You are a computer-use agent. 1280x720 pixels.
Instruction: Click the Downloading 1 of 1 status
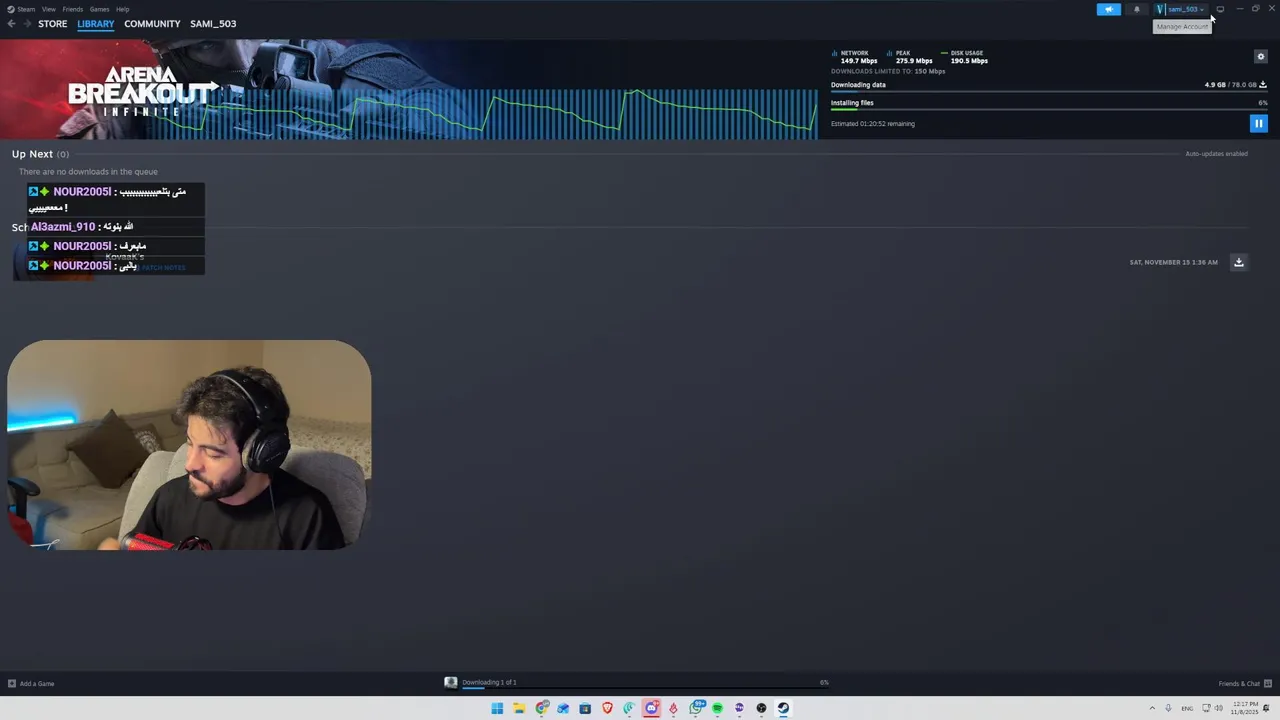(x=489, y=682)
